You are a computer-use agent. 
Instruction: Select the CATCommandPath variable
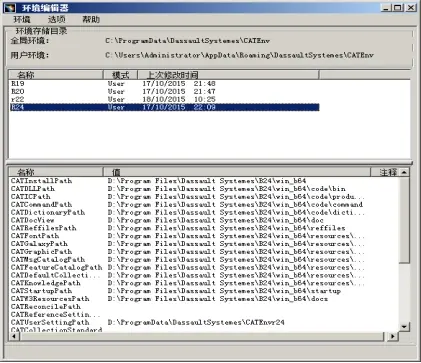(41, 204)
